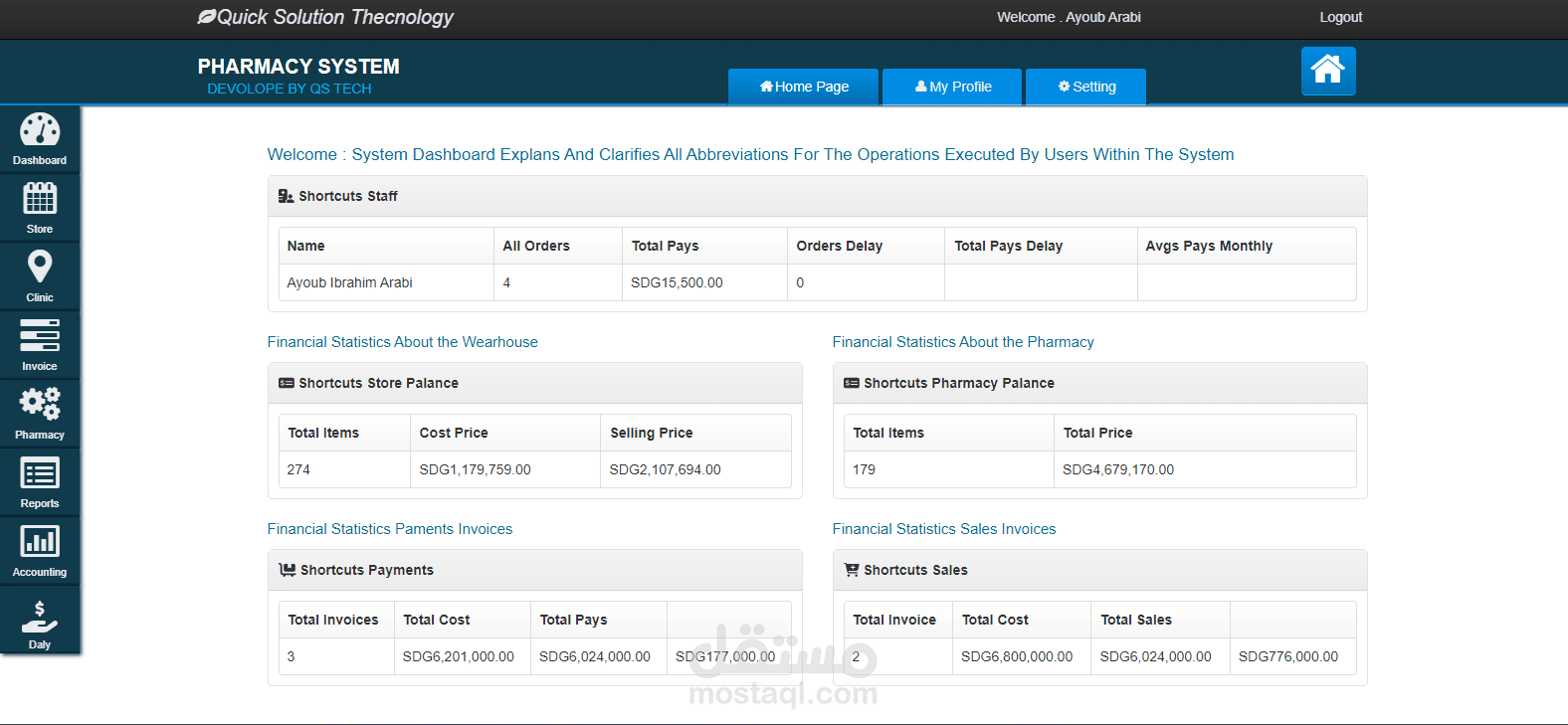Click the Shortcuts Payments cart icon
Image resolution: width=1568 pixels, height=725 pixels.
288,570
